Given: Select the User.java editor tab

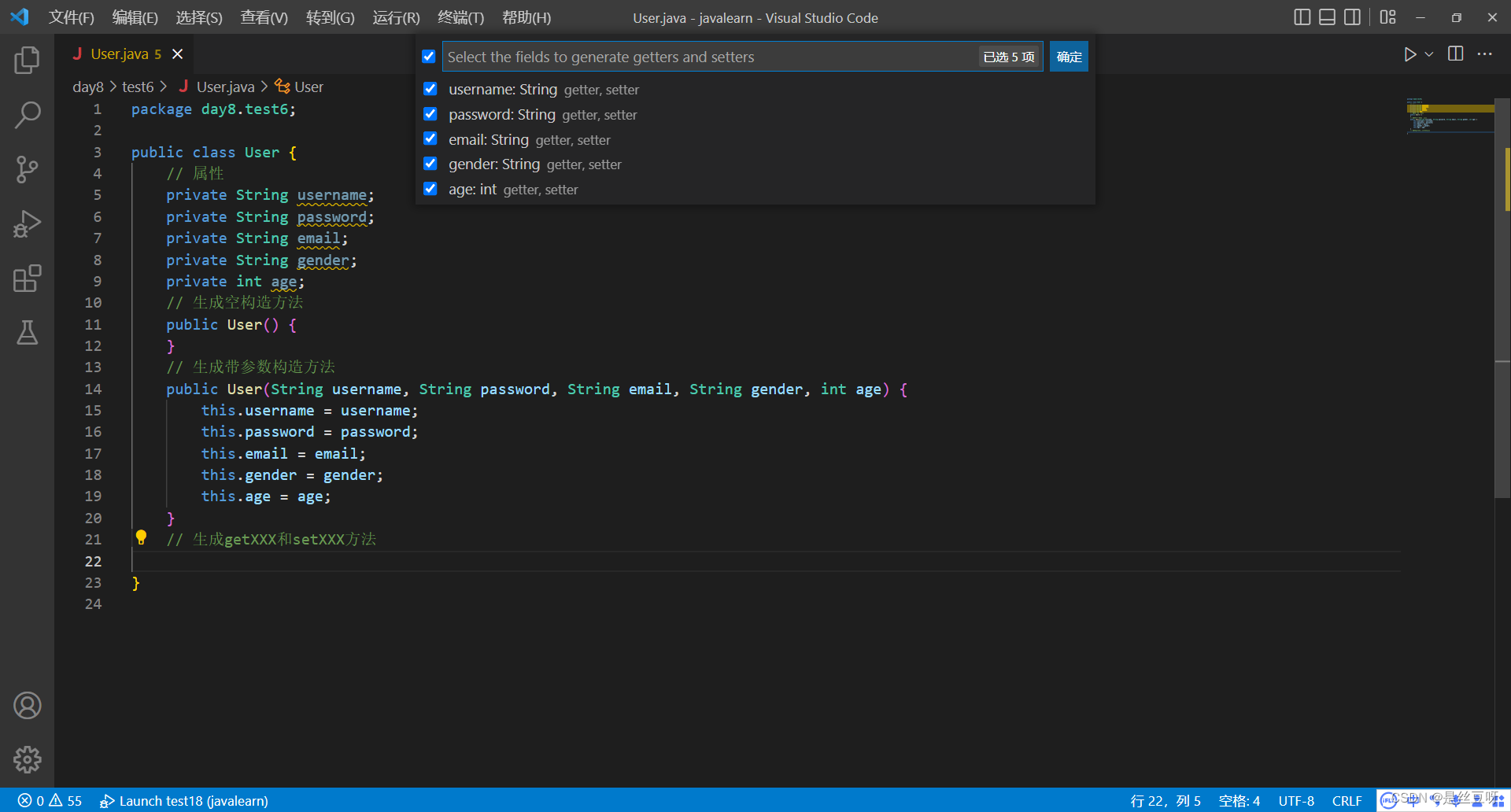Looking at the screenshot, I should [122, 54].
